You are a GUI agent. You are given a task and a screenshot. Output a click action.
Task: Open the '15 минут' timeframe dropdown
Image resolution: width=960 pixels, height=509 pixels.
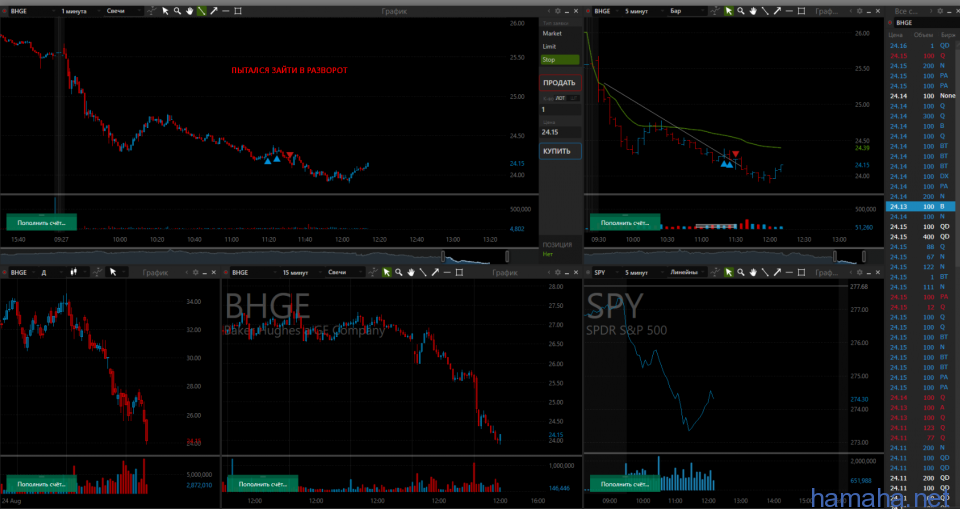[x=302, y=272]
